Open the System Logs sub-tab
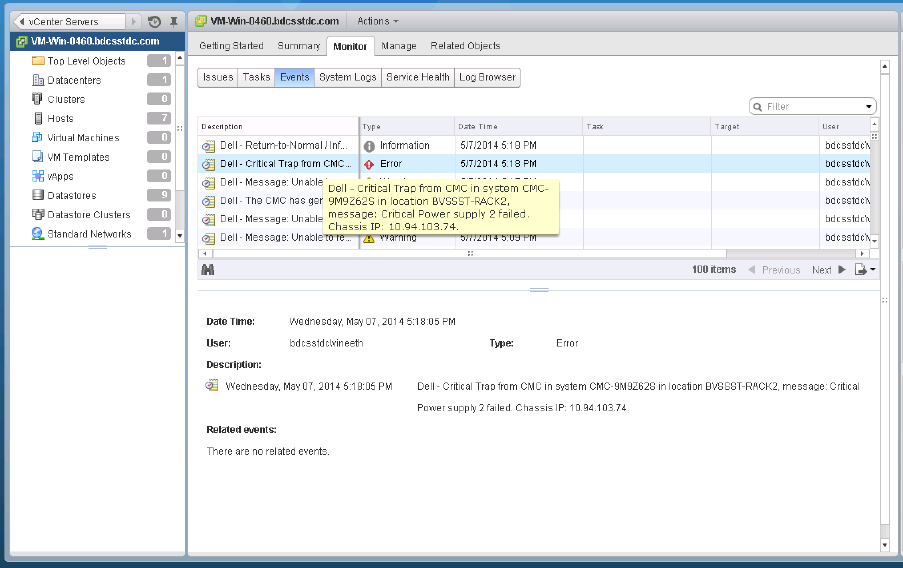903x568 pixels. [x=348, y=78]
